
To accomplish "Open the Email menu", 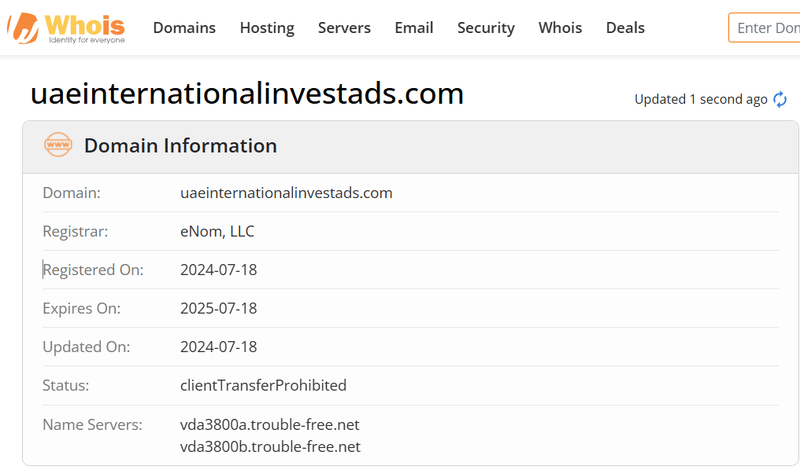I will pyautogui.click(x=414, y=28).
